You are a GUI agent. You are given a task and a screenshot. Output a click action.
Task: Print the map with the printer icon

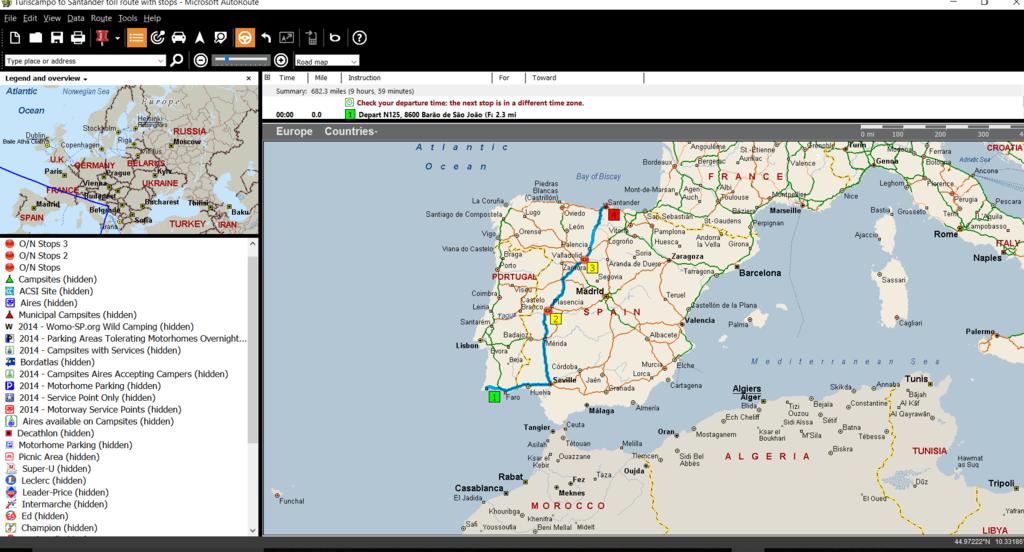pos(78,38)
